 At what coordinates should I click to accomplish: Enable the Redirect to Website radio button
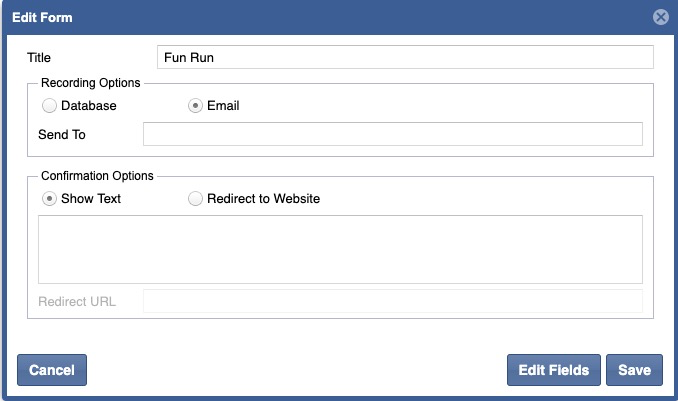click(196, 199)
